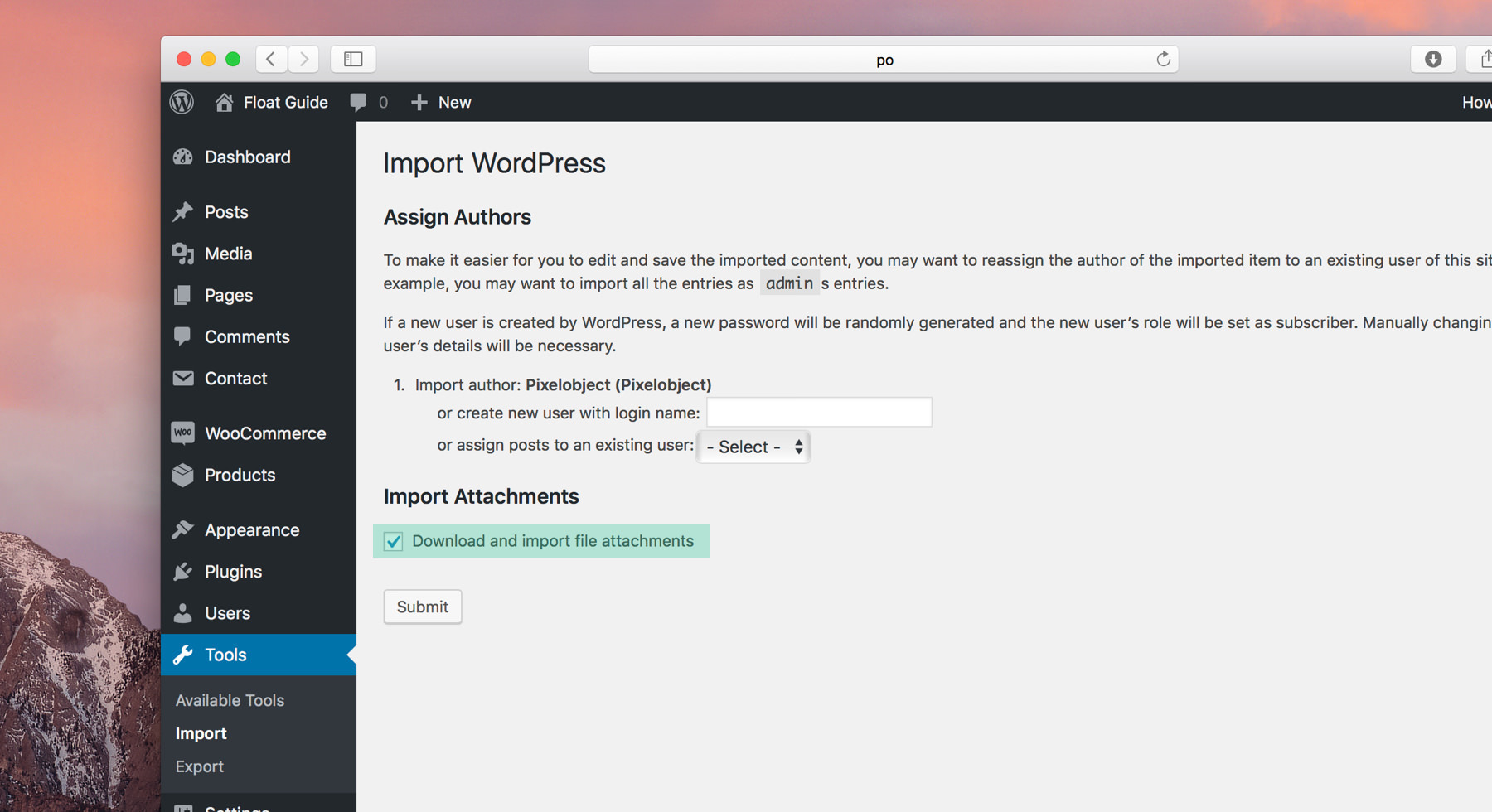
Task: Click the WordPress logo icon
Action: (182, 102)
